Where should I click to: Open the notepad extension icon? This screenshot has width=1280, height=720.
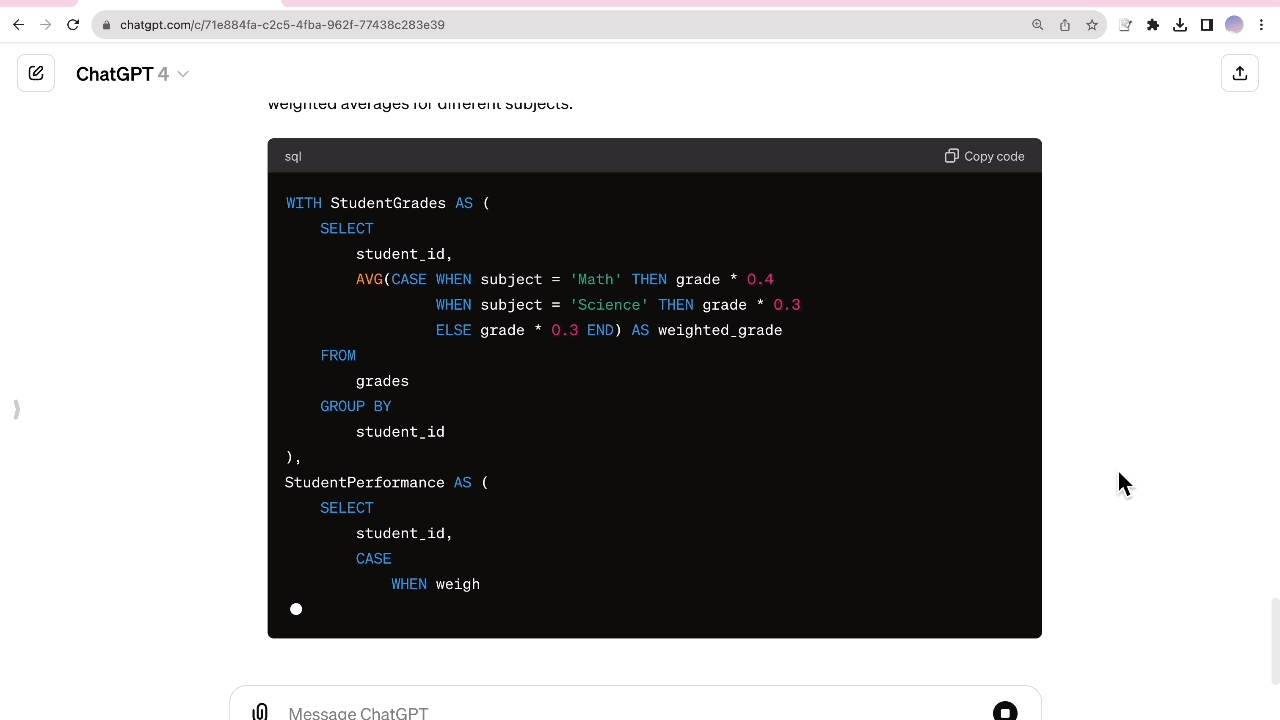tap(1125, 25)
